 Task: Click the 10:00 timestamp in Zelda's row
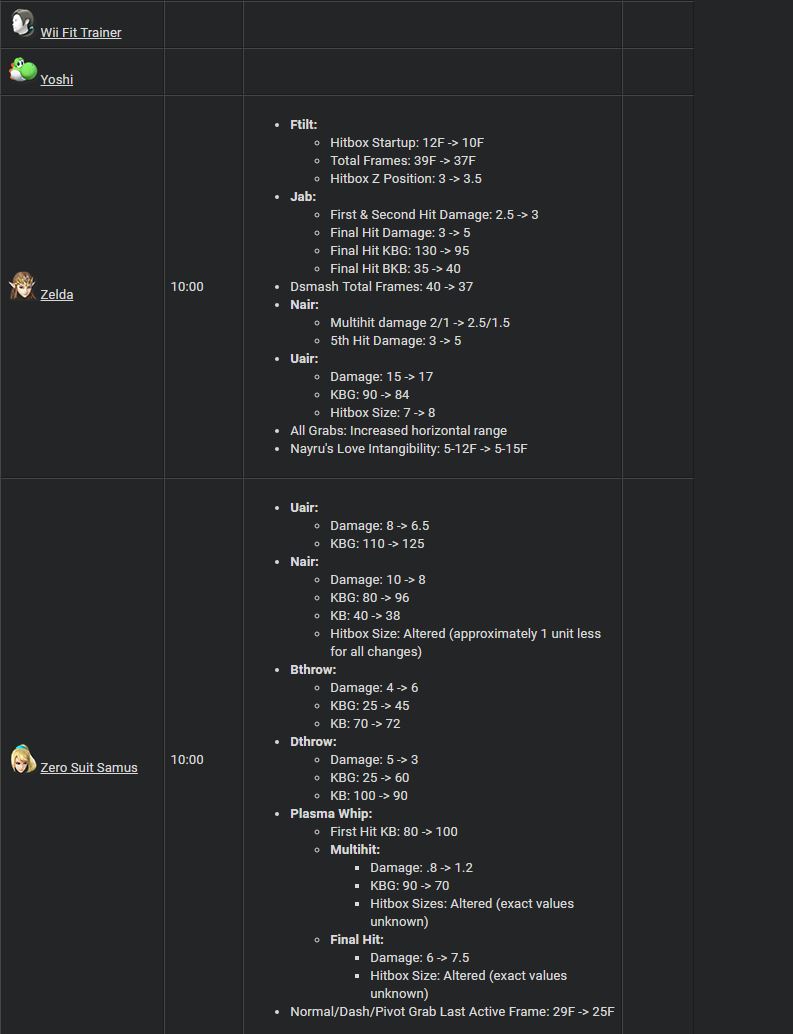[x=187, y=286]
